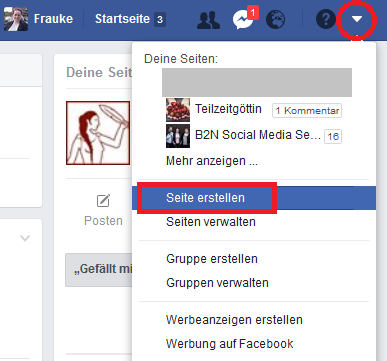Click Frauke's profile picture thumbnail
This screenshot has height=361, width=387.
click(16, 19)
